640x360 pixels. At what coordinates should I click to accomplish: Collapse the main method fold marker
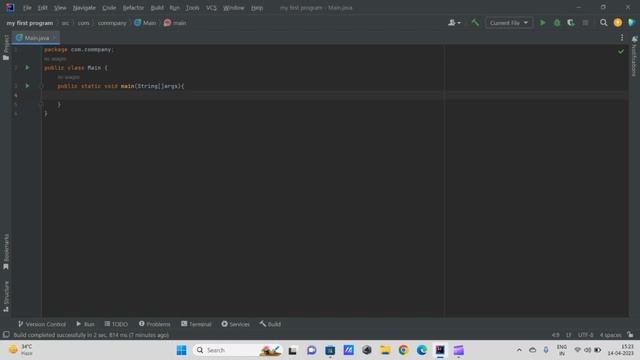pyautogui.click(x=42, y=86)
